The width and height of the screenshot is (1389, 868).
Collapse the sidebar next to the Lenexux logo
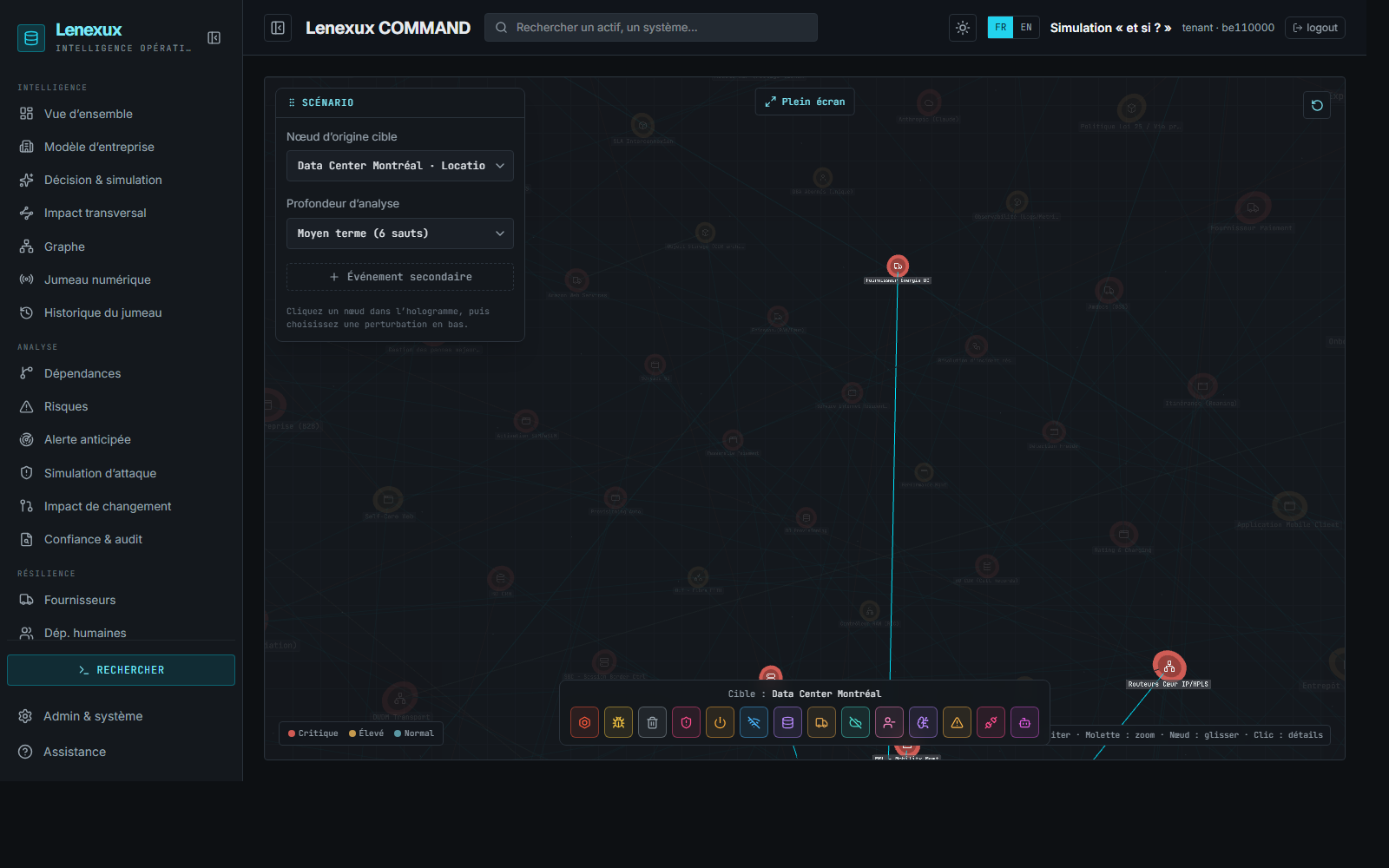[214, 37]
